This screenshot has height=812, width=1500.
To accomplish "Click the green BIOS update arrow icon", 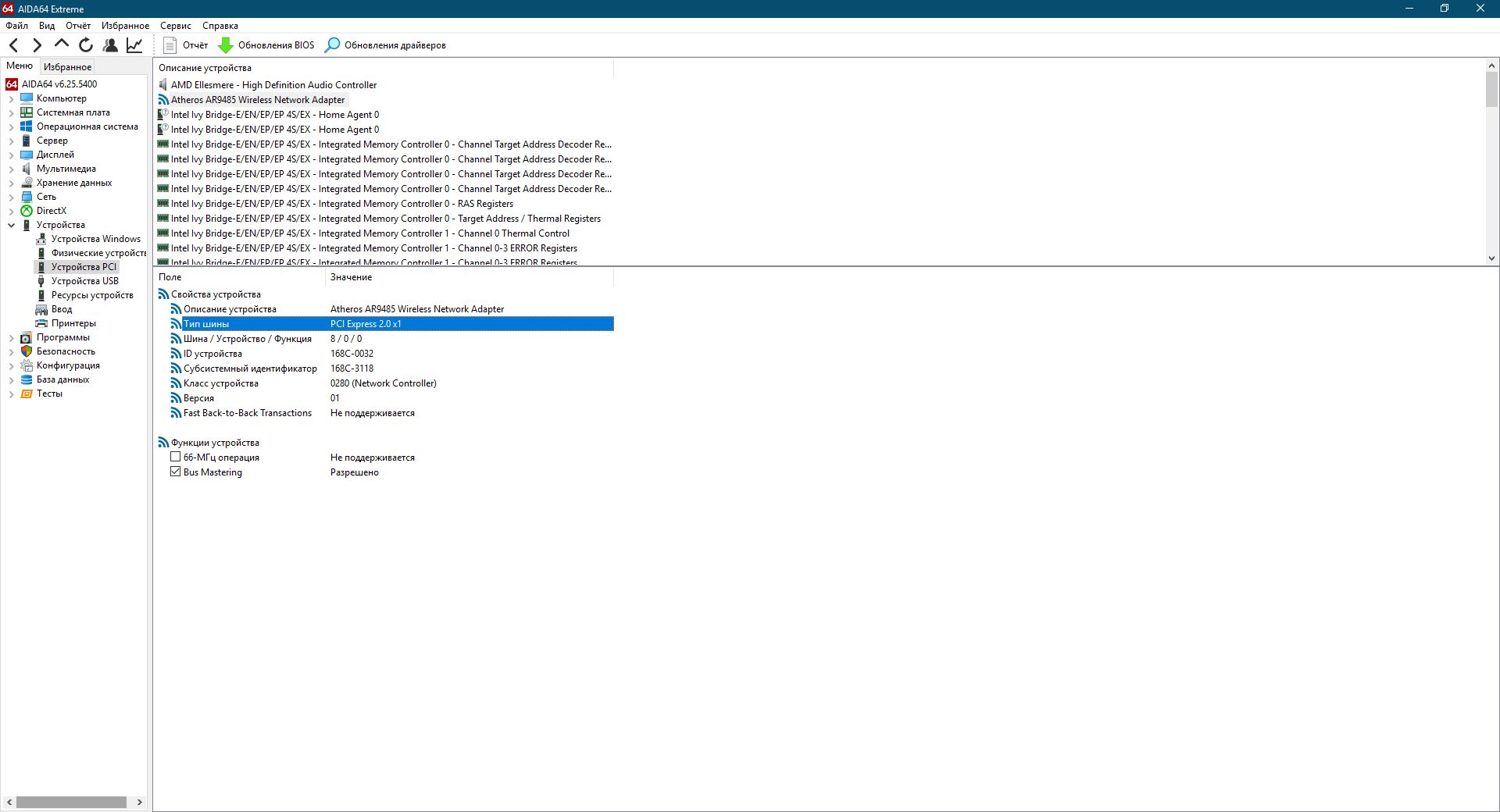I will click(226, 45).
